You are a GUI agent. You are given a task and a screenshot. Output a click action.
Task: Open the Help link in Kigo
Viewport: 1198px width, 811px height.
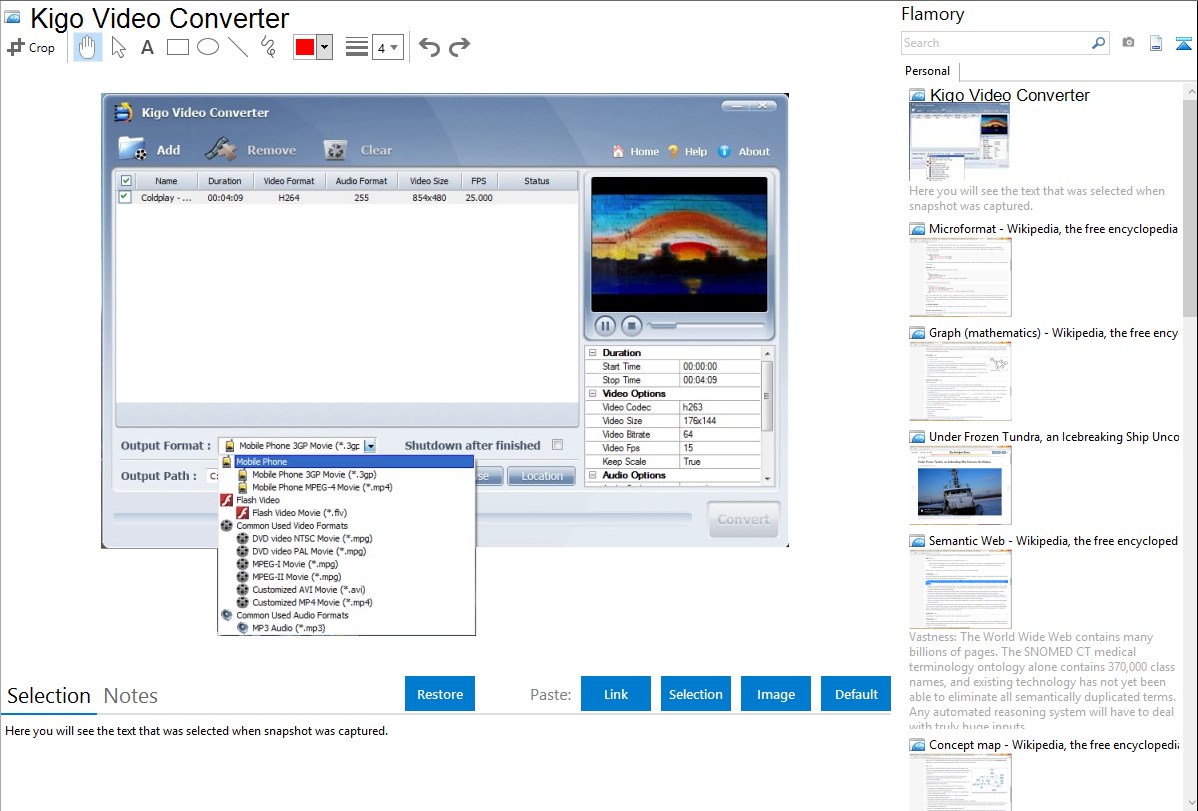click(x=688, y=151)
